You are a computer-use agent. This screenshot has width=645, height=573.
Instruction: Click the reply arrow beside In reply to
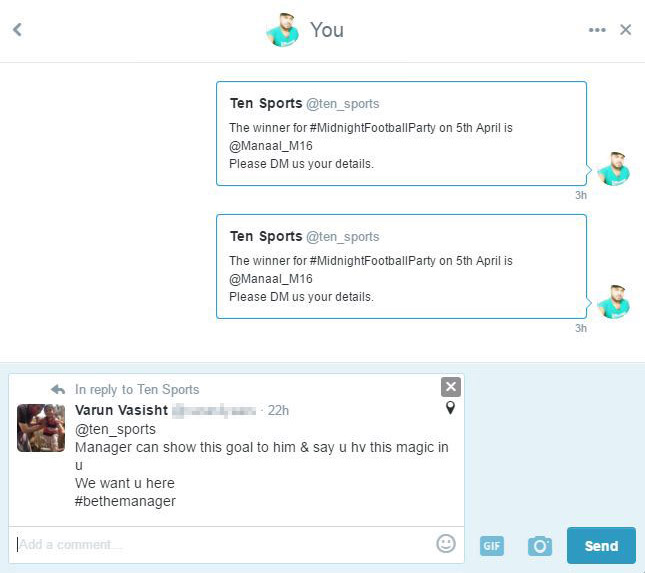(x=58, y=389)
